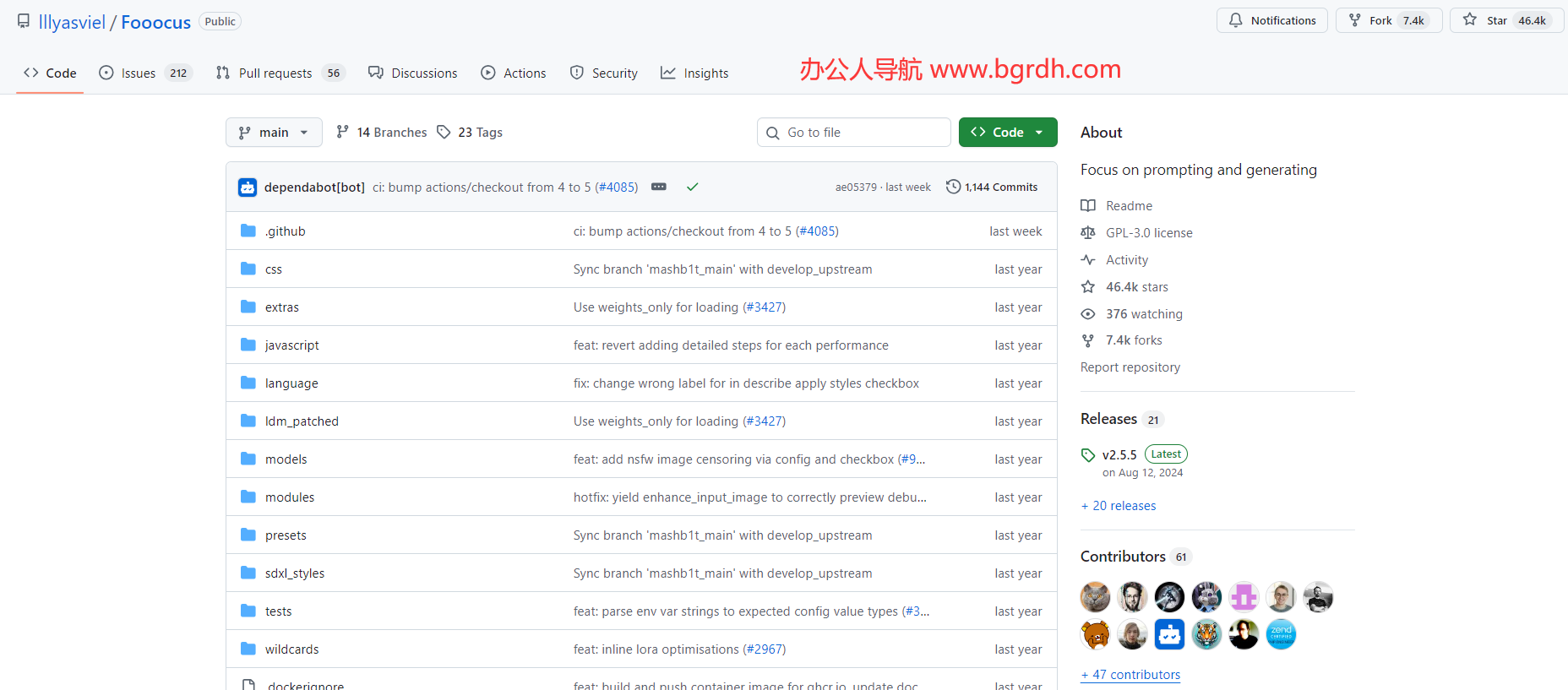Click the branches icon beside 14 Branches

[342, 132]
